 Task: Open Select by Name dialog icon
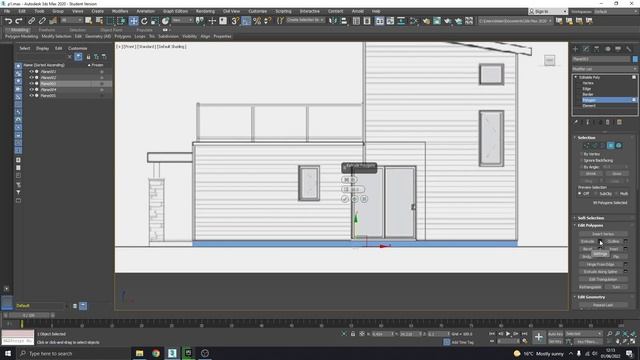pos(99,21)
